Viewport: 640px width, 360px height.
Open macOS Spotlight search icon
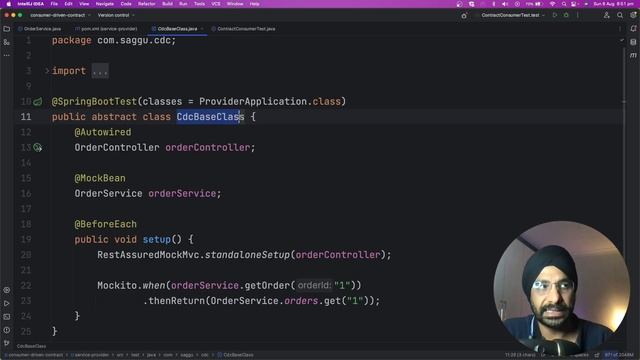point(564,4)
